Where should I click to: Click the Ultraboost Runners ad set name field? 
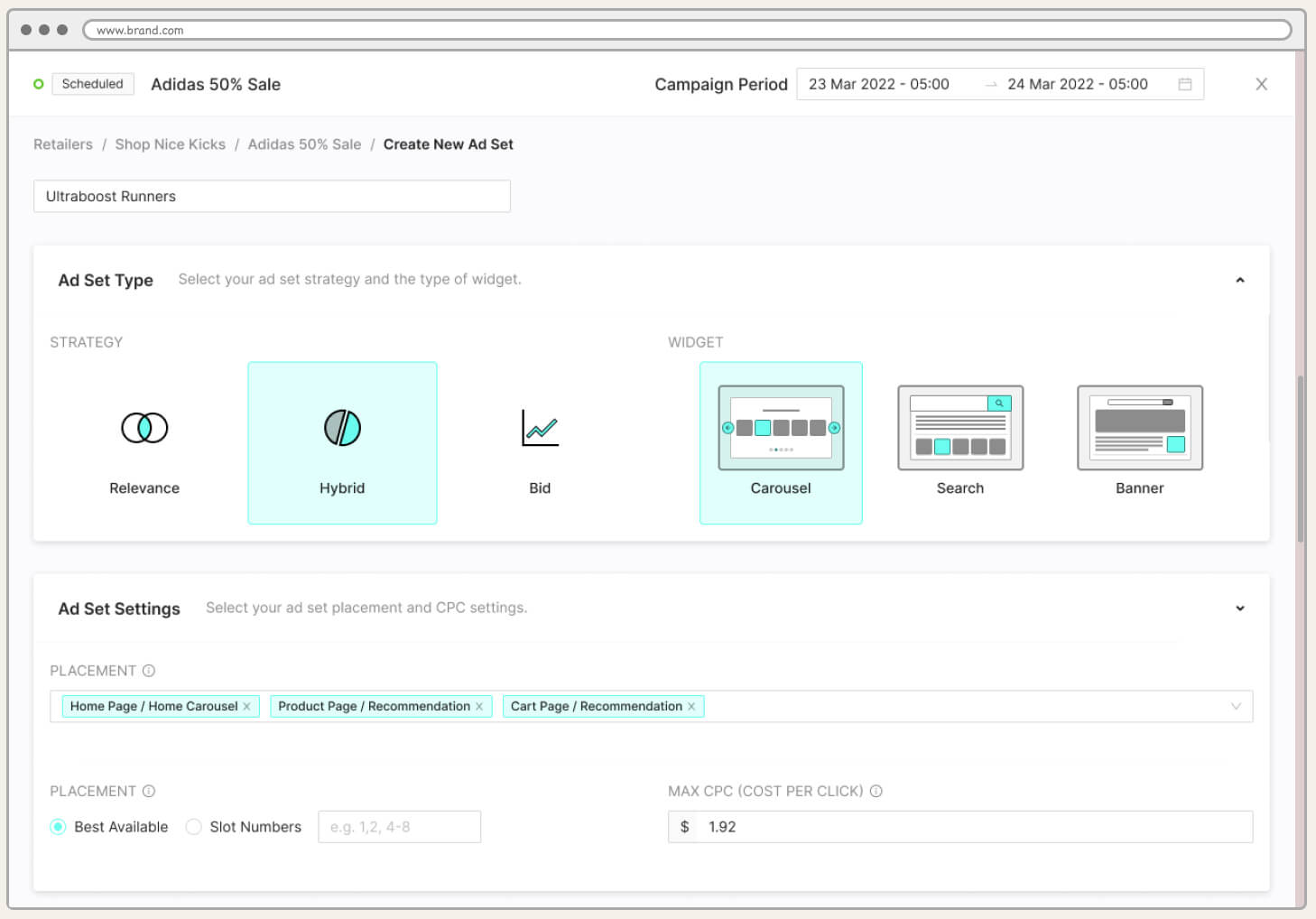coord(272,196)
